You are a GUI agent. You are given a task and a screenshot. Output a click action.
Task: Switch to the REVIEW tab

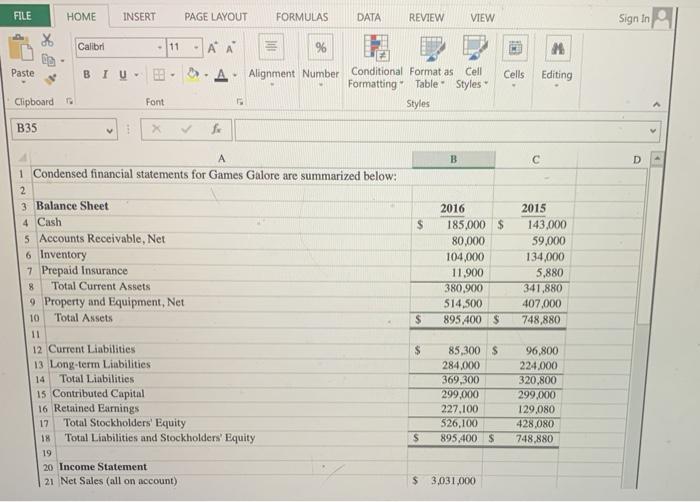426,18
